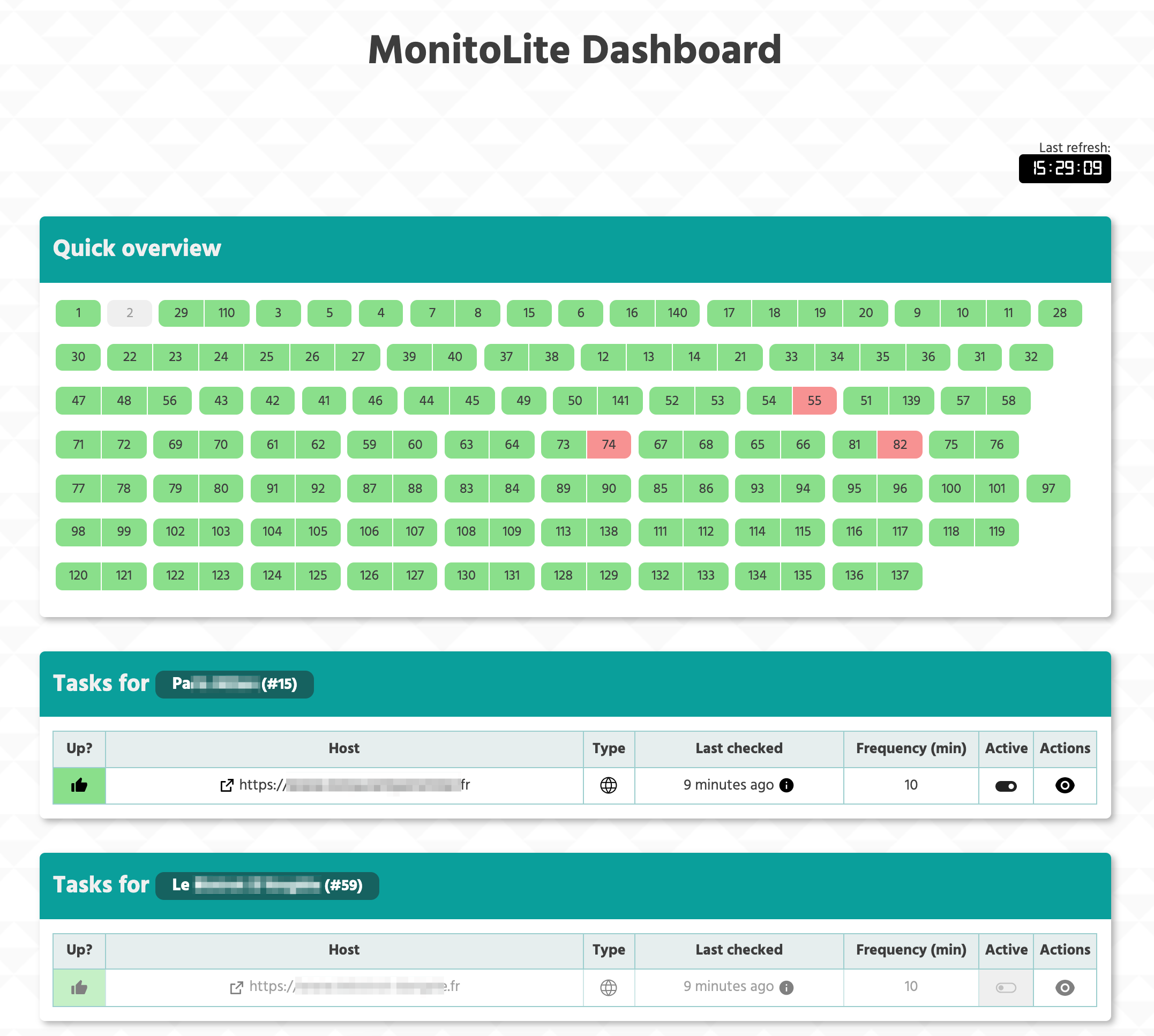
Task: Click the Quick overview header
Action: tap(137, 248)
